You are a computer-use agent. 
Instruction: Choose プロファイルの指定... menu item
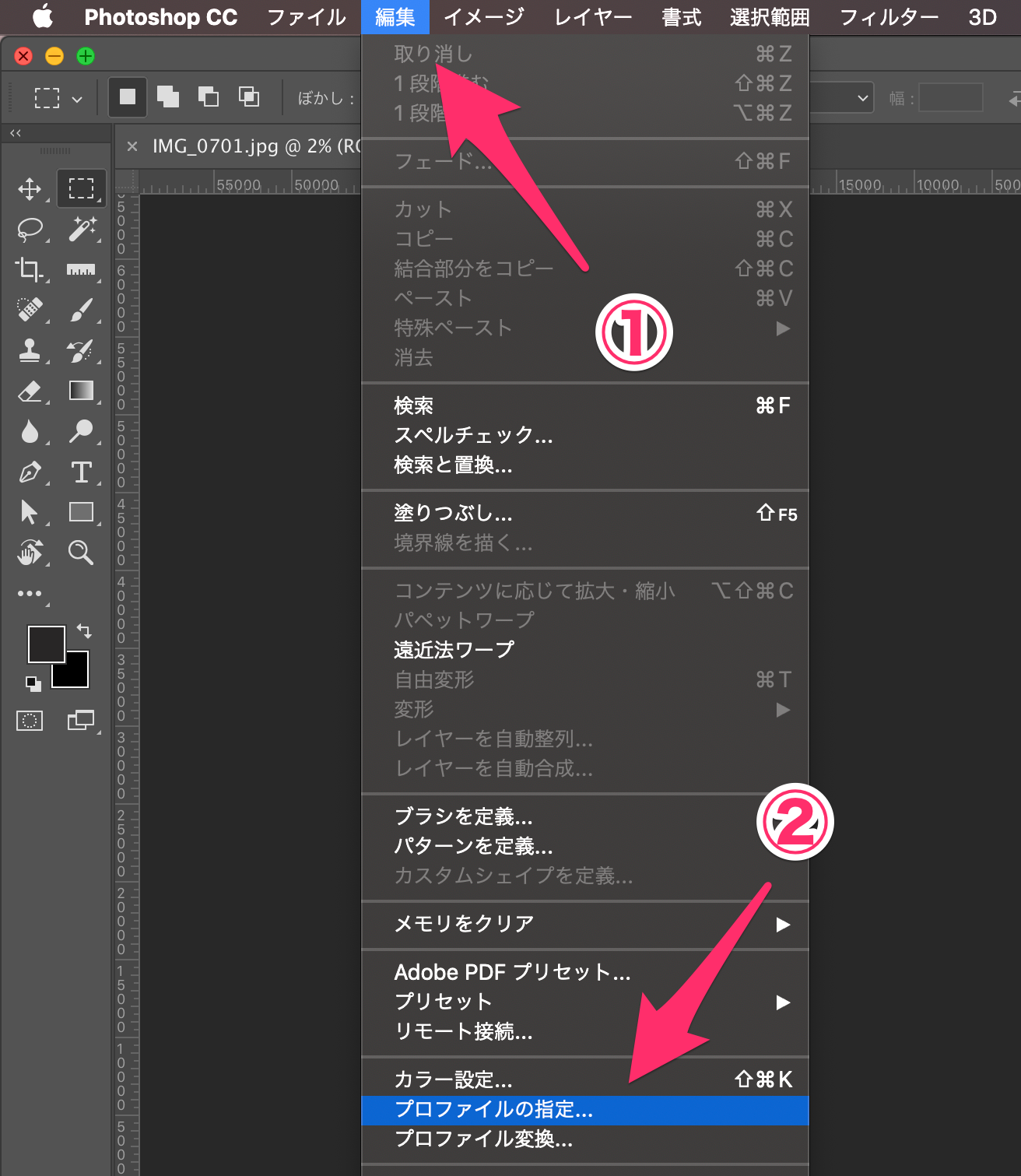[585, 1110]
